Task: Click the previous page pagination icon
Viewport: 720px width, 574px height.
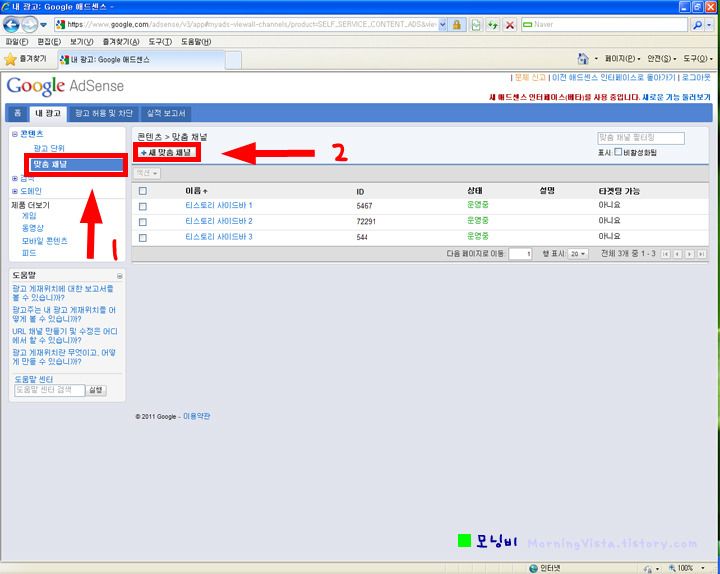Action: click(x=677, y=254)
